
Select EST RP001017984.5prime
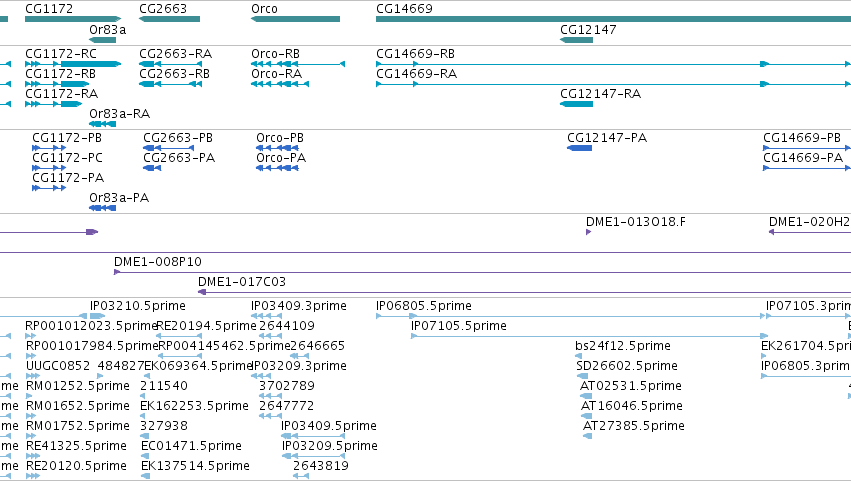[91, 346]
